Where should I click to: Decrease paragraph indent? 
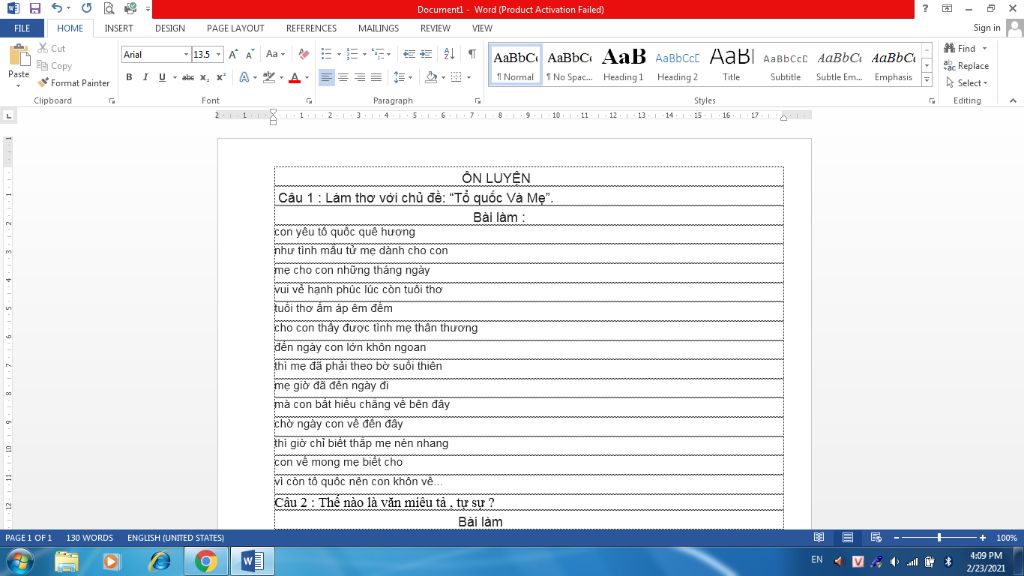409,55
